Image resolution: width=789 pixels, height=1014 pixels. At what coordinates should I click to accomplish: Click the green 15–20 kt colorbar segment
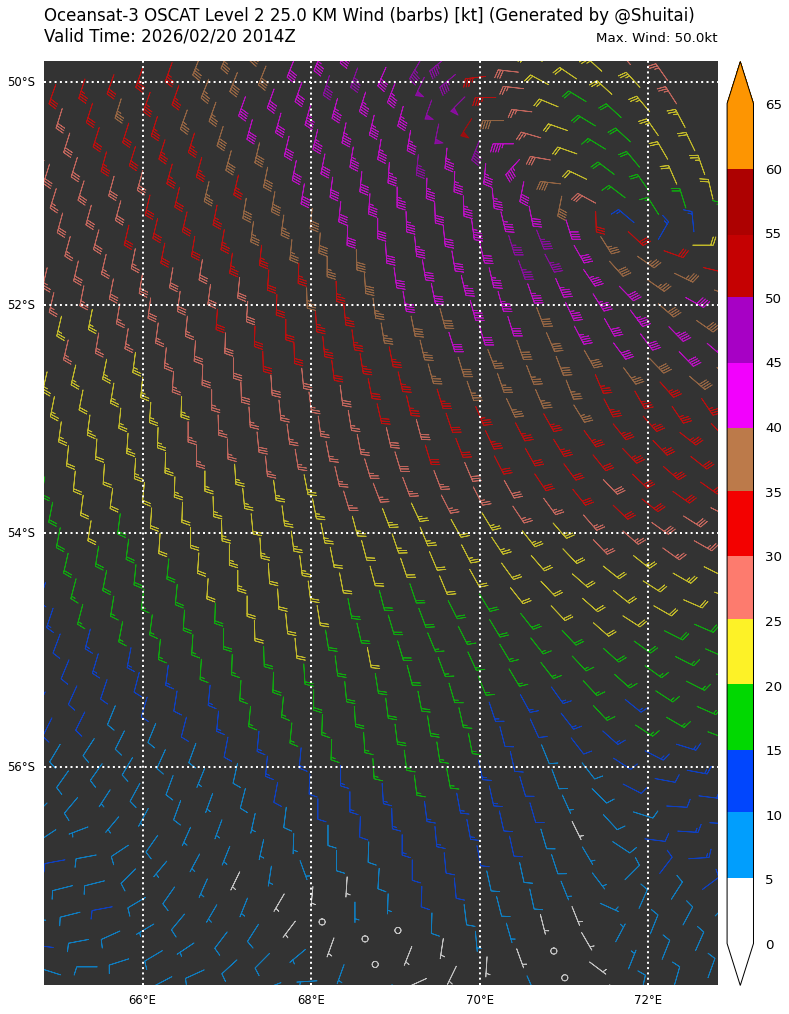tap(740, 717)
